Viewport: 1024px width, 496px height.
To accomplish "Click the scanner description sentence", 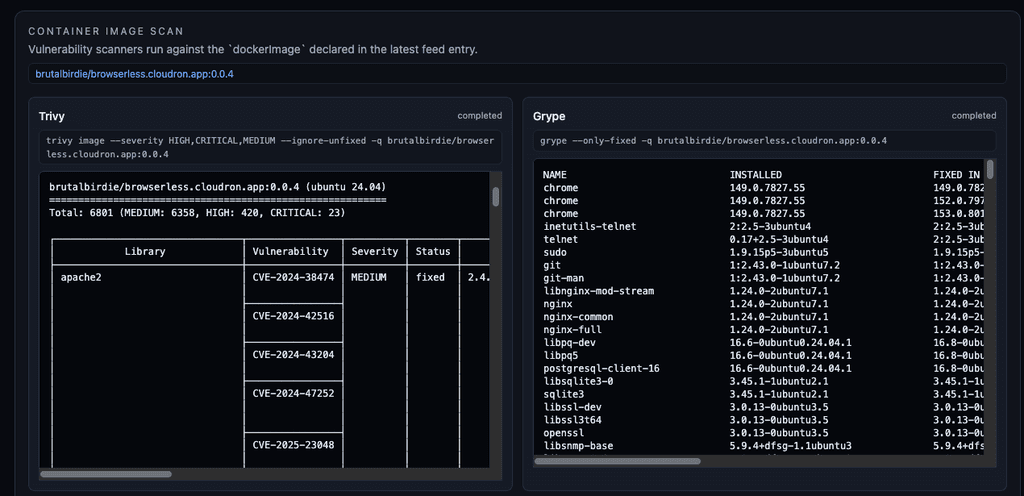I will 253,50.
